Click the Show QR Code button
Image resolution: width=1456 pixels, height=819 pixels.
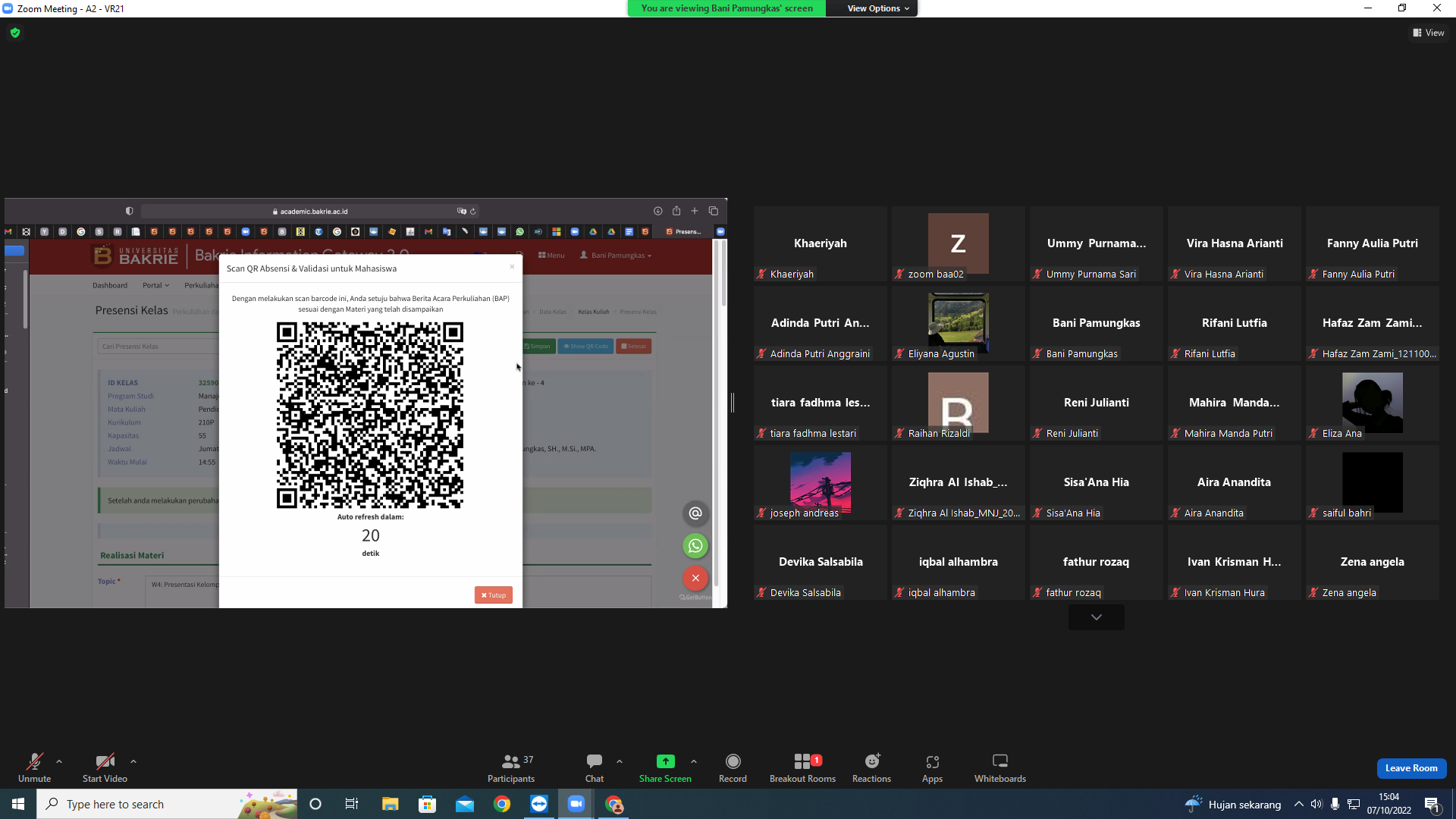click(586, 347)
